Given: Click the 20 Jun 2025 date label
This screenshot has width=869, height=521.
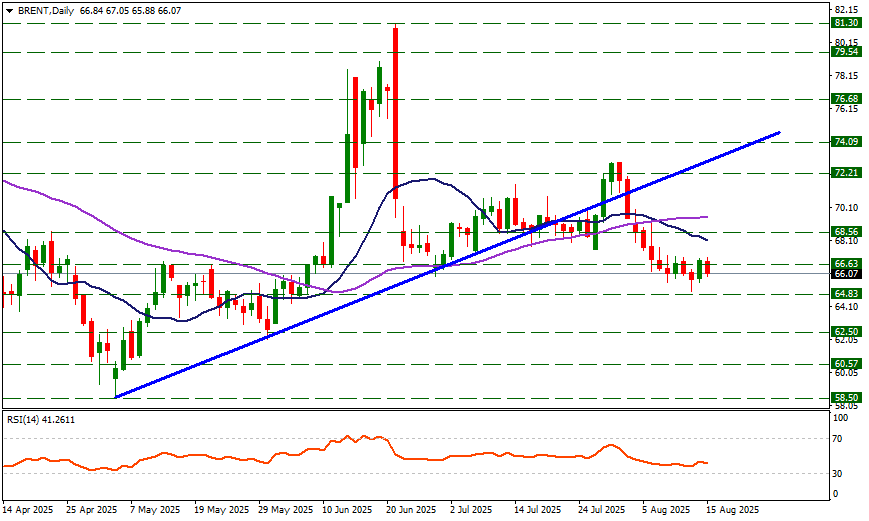Looking at the screenshot, I should [412, 509].
